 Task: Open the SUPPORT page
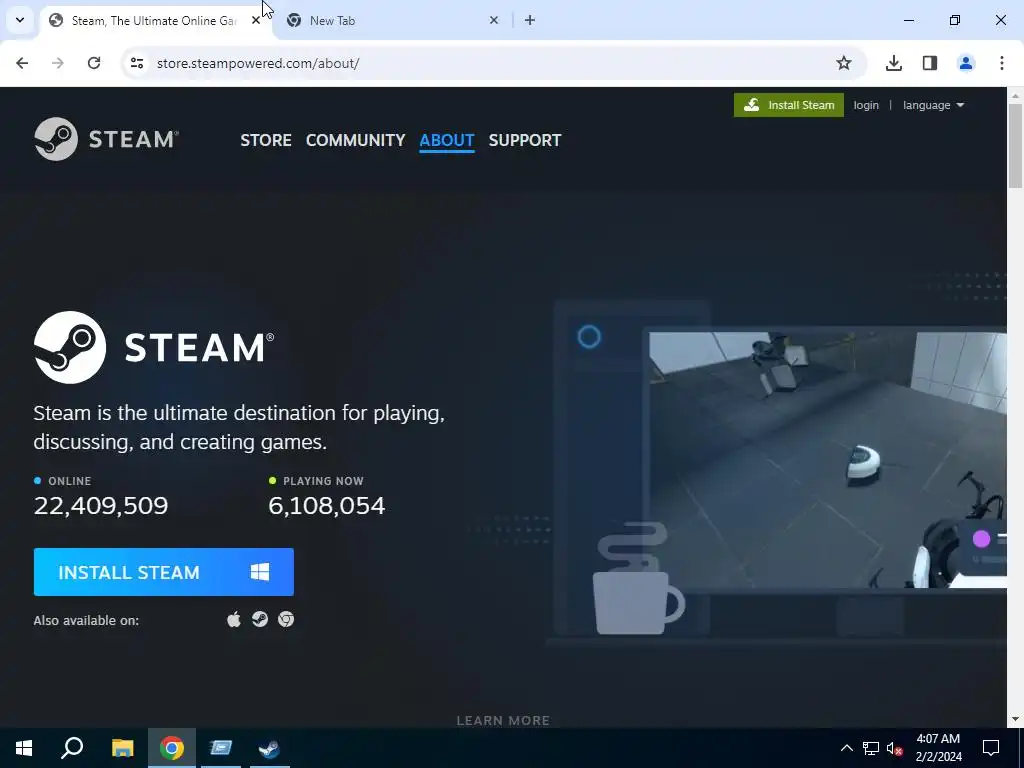[x=524, y=140]
